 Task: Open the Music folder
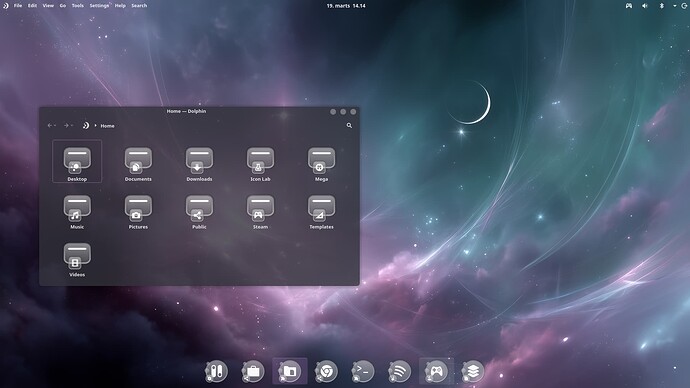point(77,212)
